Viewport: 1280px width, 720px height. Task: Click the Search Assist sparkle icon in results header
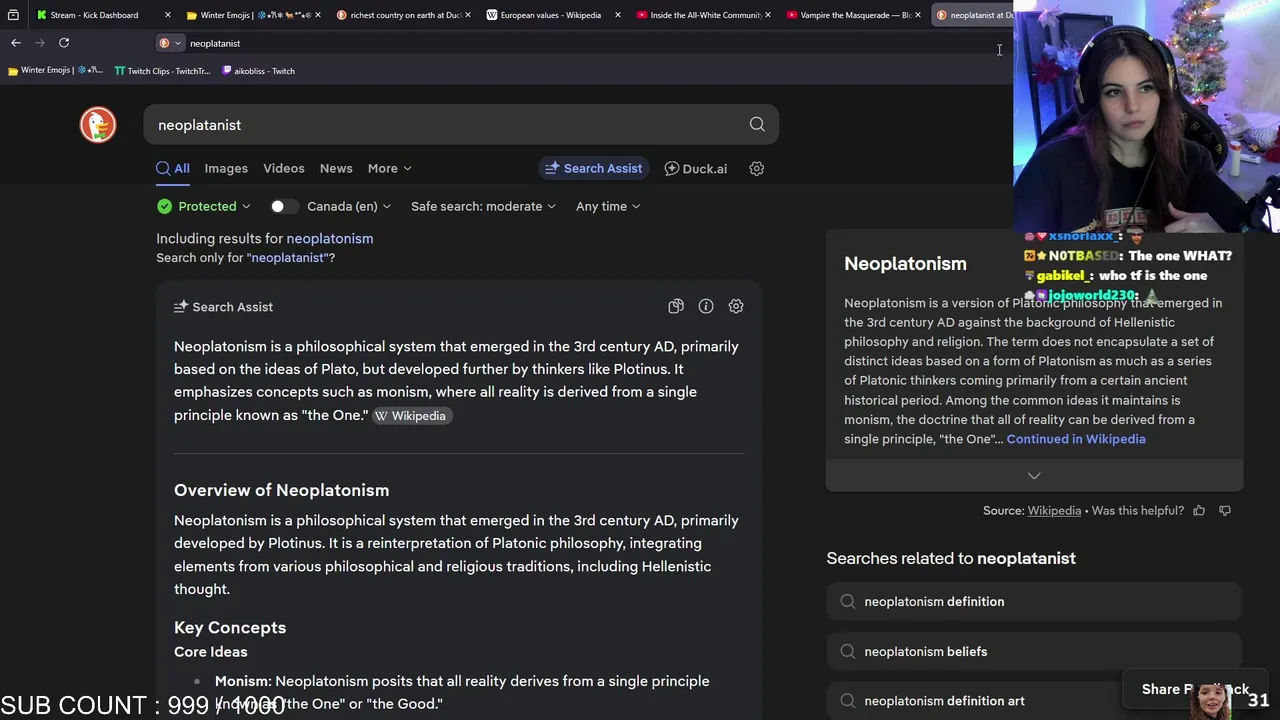[181, 307]
